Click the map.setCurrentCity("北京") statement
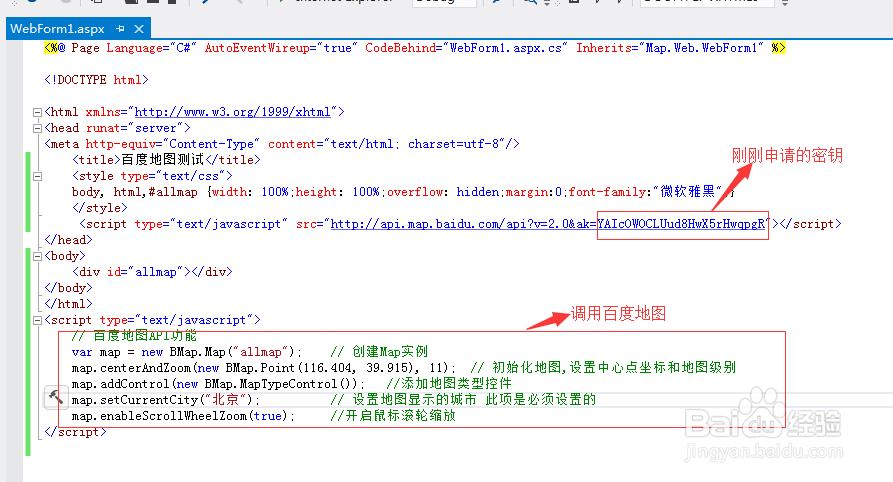 coord(166,400)
